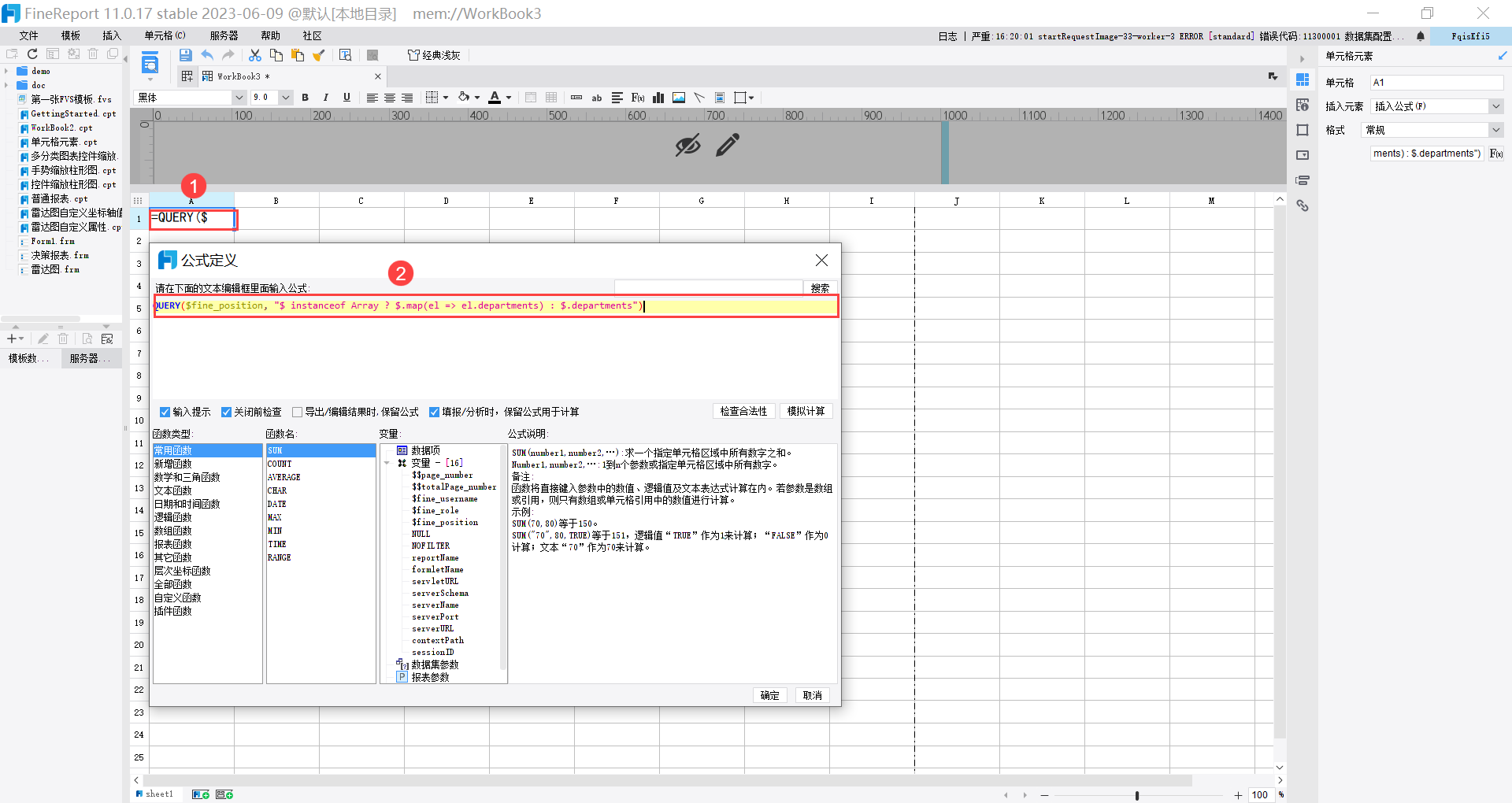Click the 确定 button in formula dialog
Image resolution: width=1512 pixels, height=803 pixels.
click(x=769, y=695)
